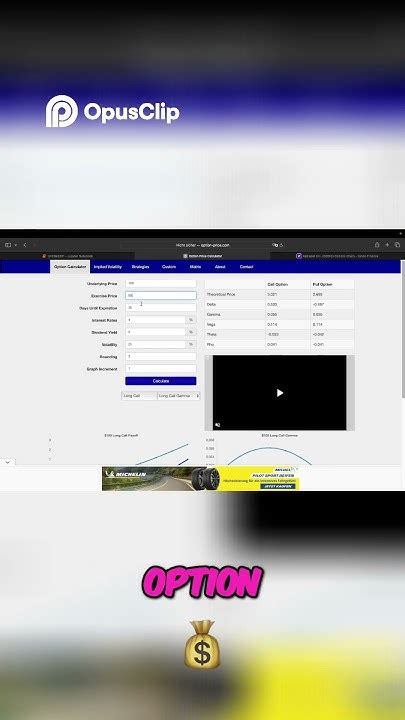Image resolution: width=405 pixels, height=720 pixels.
Task: Click the blue Calculate button
Action: (161, 381)
